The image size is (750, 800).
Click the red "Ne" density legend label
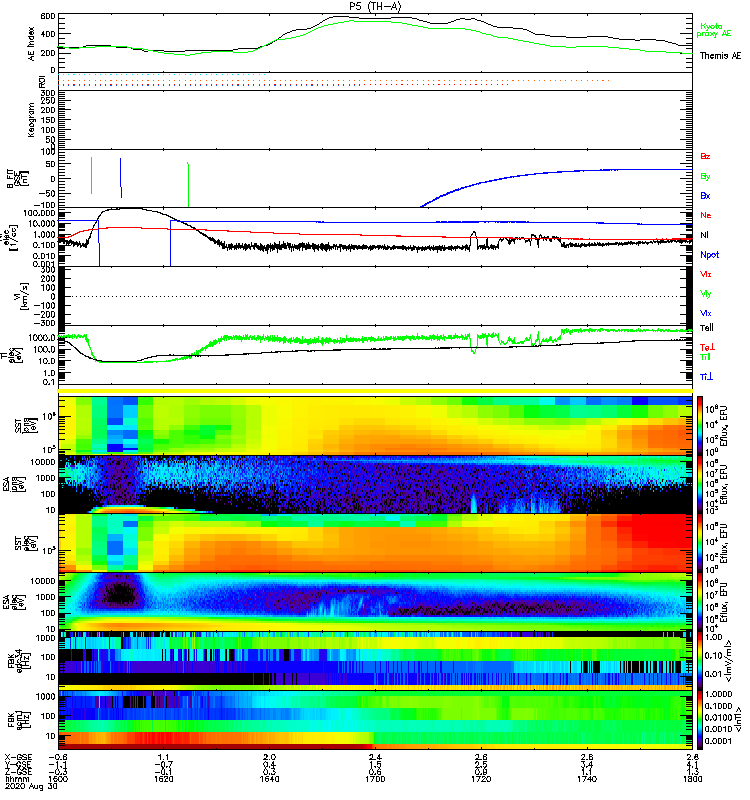tap(706, 215)
